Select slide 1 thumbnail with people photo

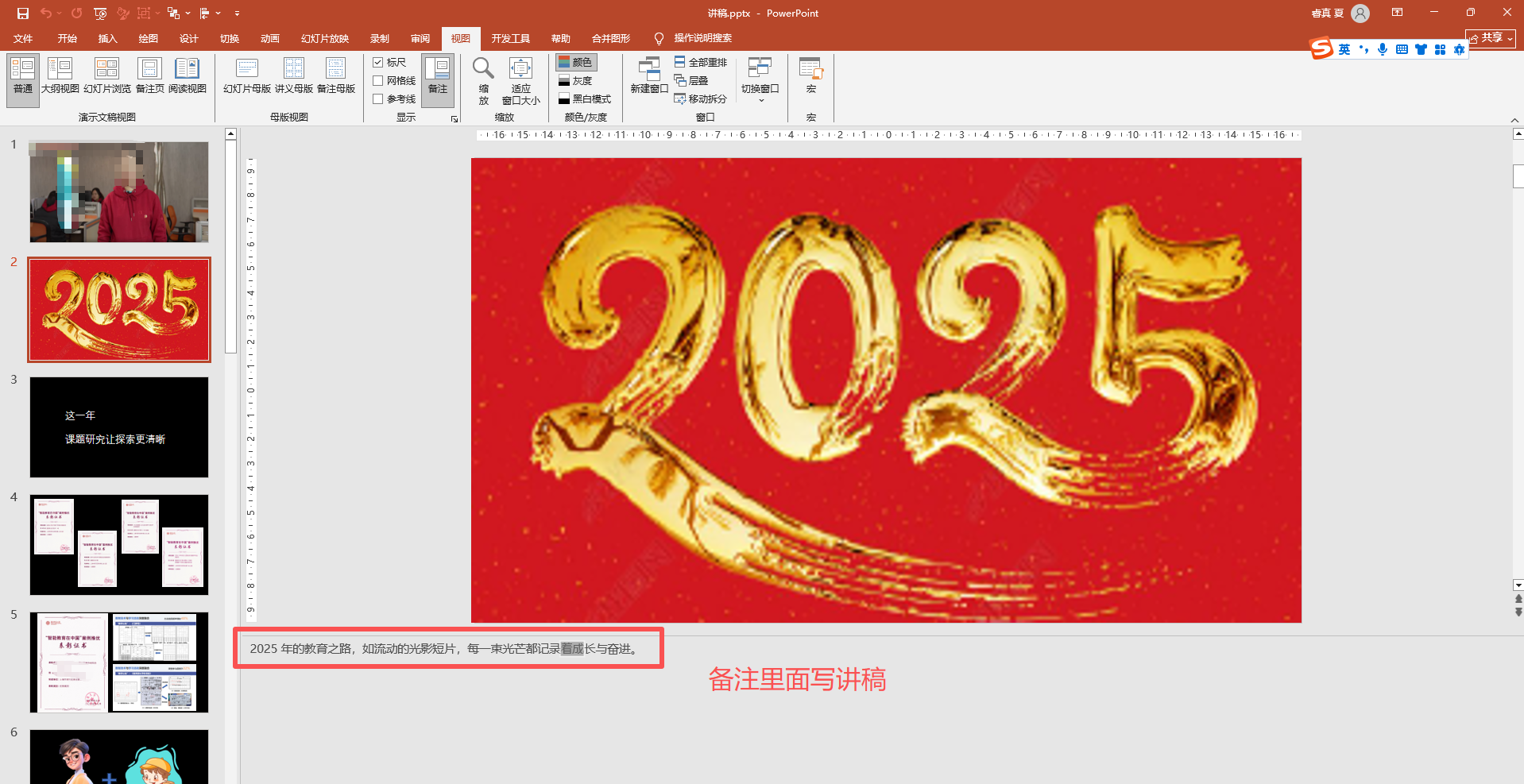tap(119, 192)
